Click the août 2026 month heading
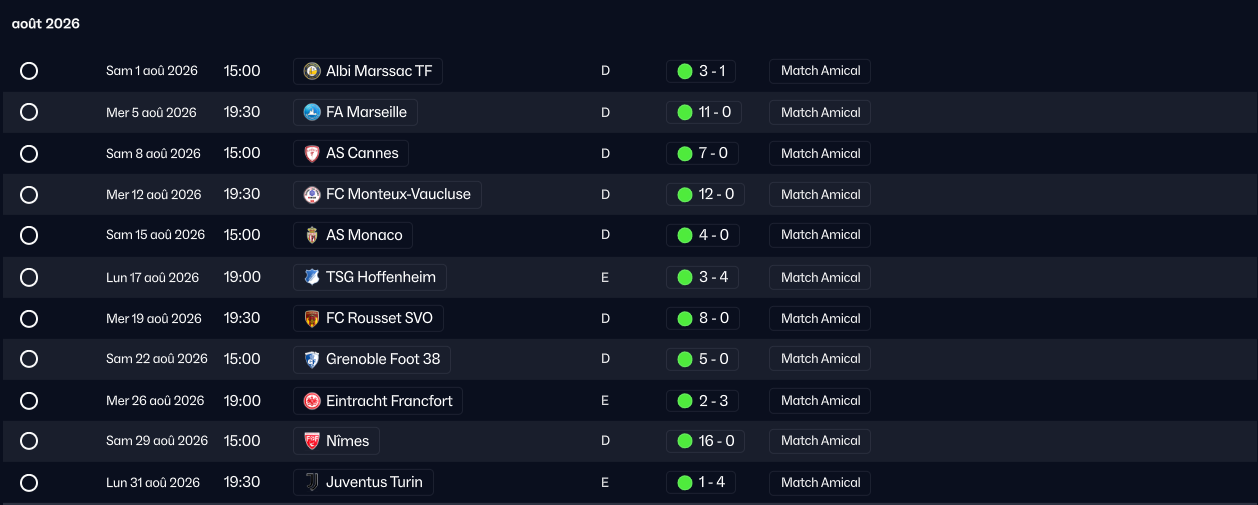1258x505 pixels. click(46, 23)
